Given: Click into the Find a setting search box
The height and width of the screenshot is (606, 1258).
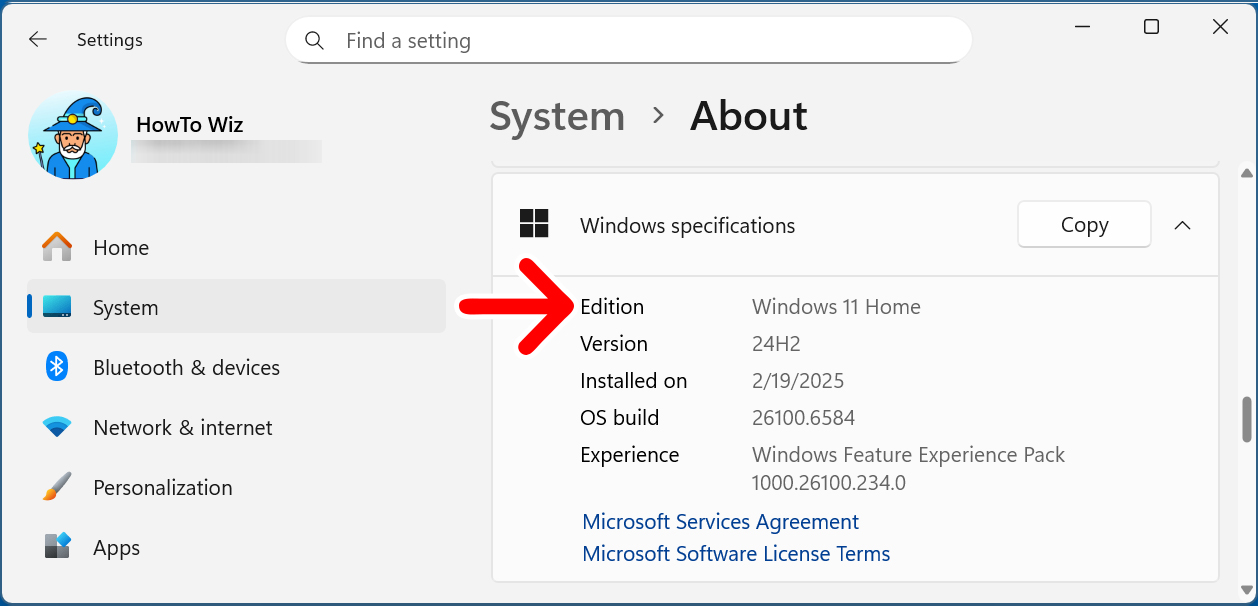Looking at the screenshot, I should pos(640,41).
